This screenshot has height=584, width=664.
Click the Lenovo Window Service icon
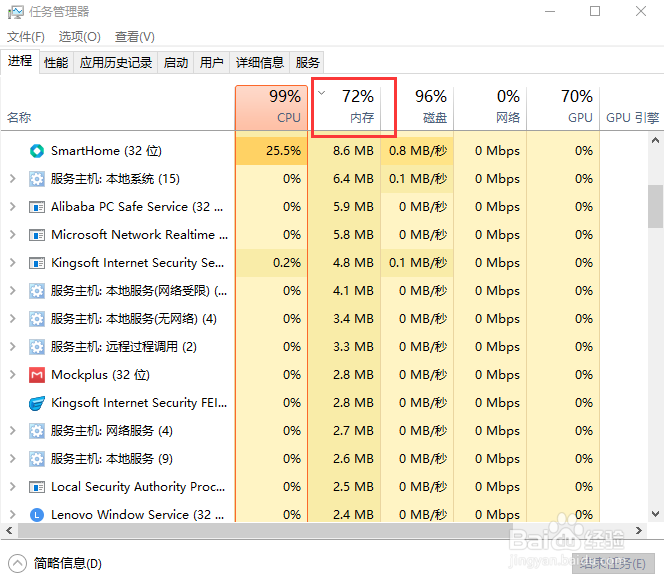tap(37, 515)
